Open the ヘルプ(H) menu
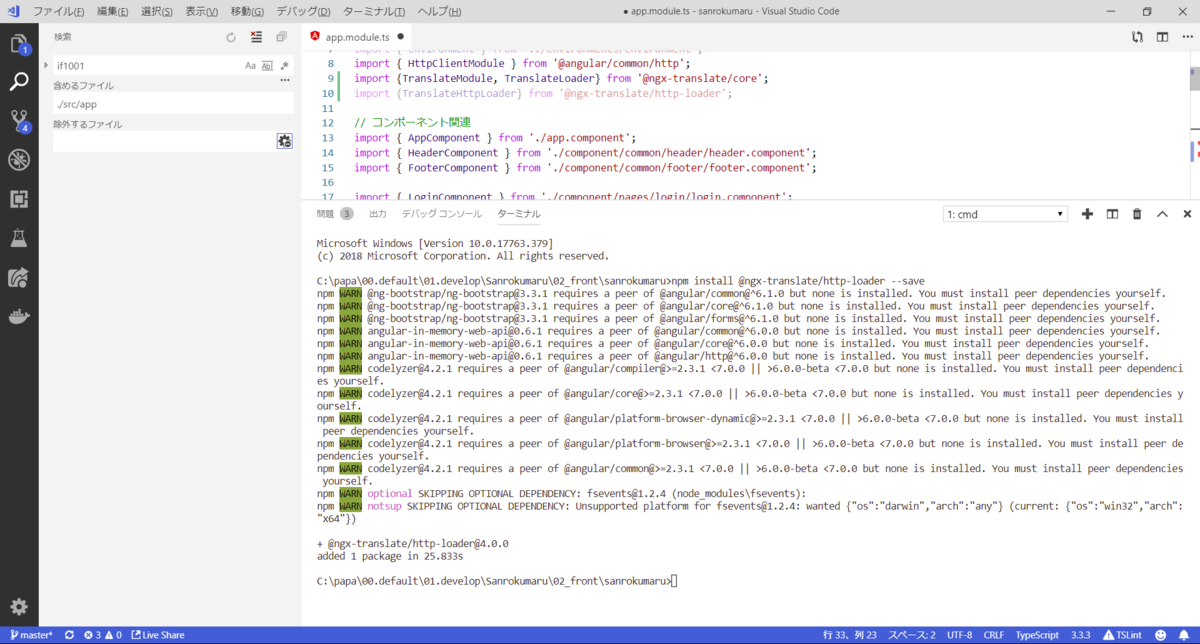This screenshot has height=644, width=1200. 439,11
